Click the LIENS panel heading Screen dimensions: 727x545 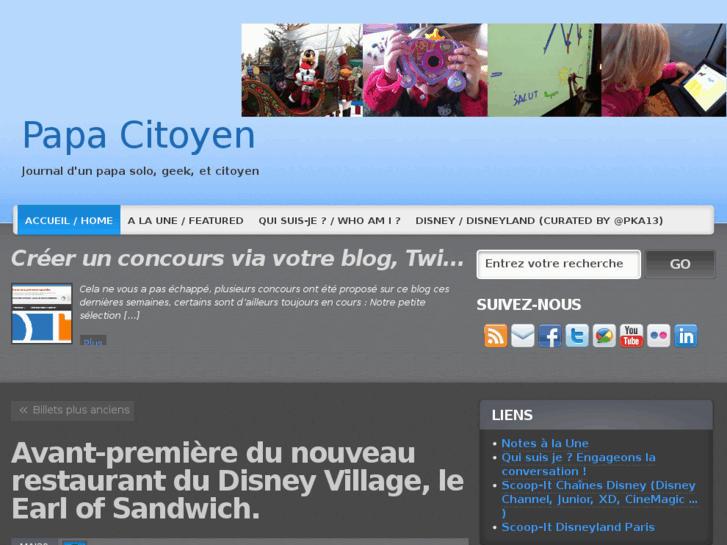point(512,415)
